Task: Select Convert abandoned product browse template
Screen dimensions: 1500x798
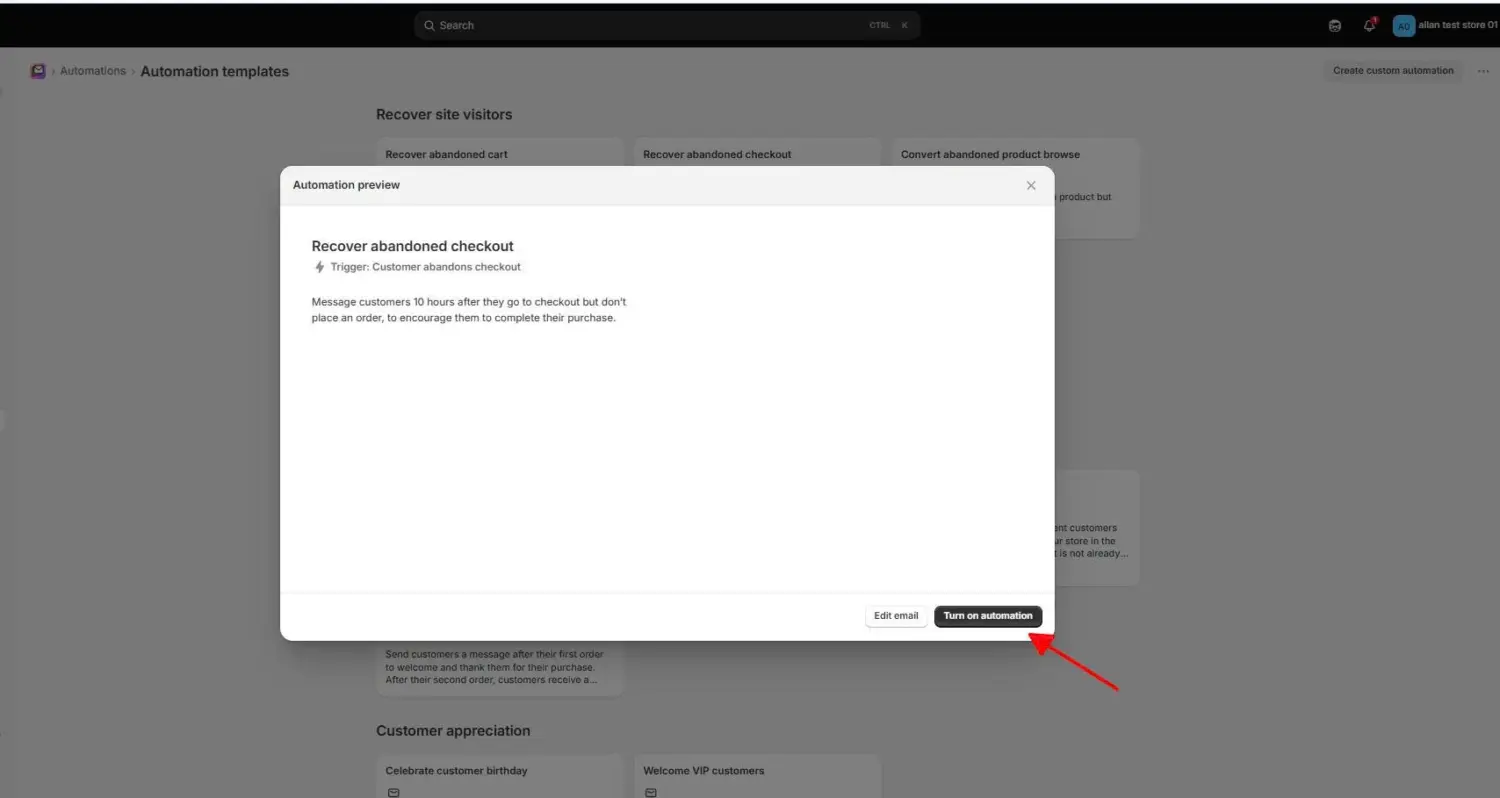Action: (1016, 188)
